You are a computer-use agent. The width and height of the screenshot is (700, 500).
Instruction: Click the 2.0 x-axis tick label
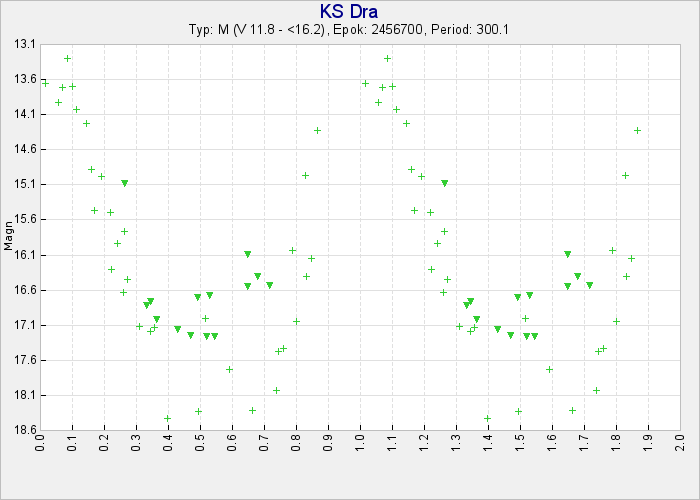point(681,444)
